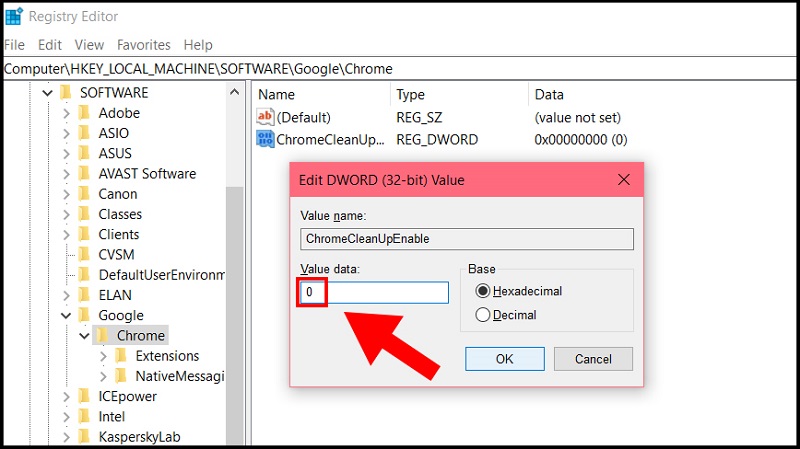The height and width of the screenshot is (449, 800).
Task: Select the NativeMessaging folder icon
Action: (121, 376)
